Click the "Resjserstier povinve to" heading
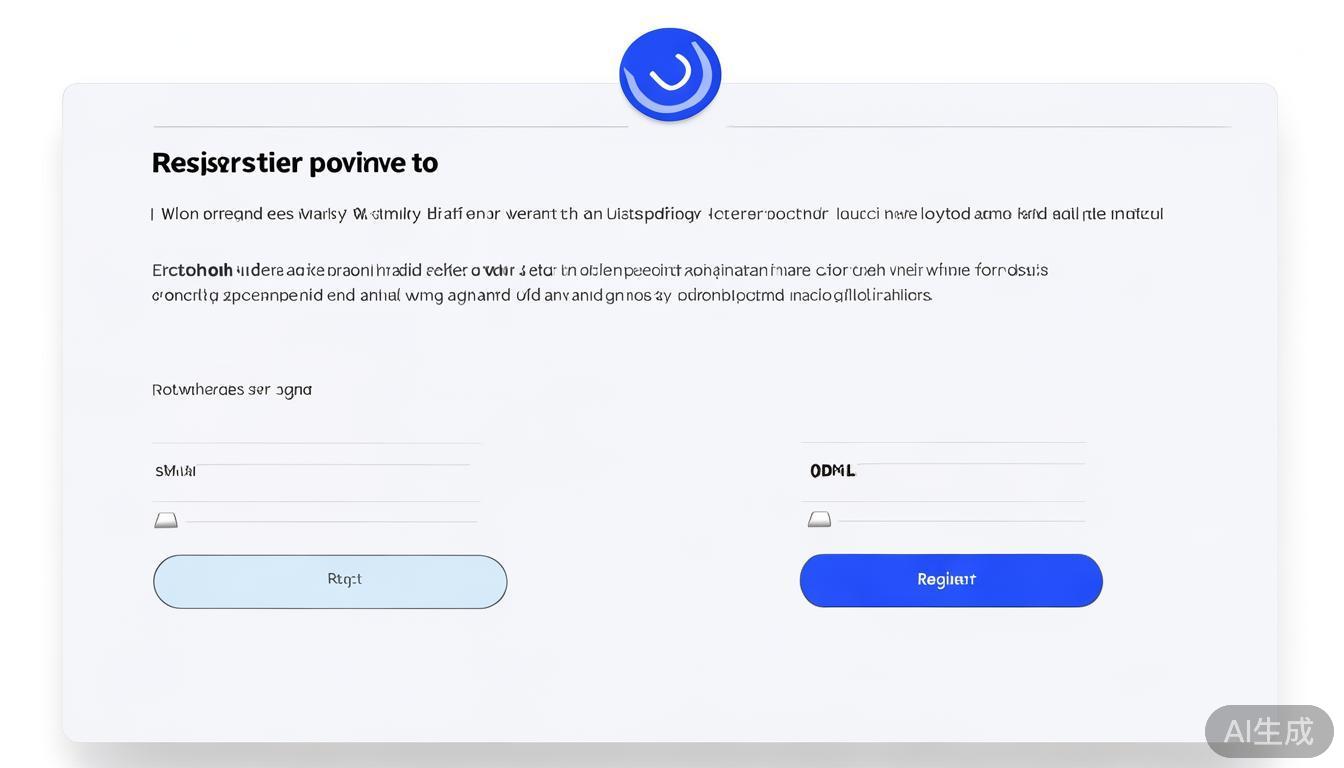The height and width of the screenshot is (768, 1344). coord(294,163)
